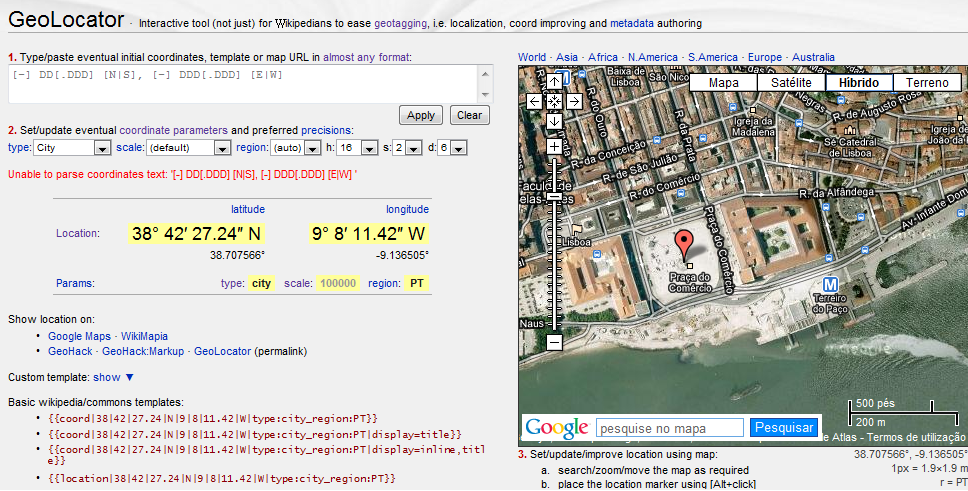The height and width of the screenshot is (491, 968).
Task: Click the Pesquisar search button
Action: pyautogui.click(x=784, y=427)
